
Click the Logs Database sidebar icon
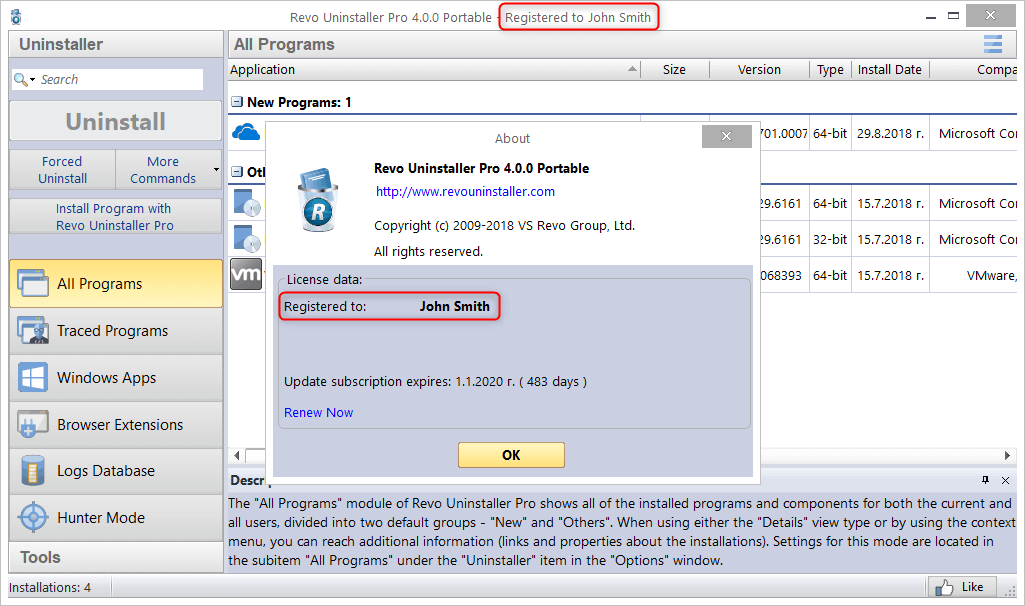coord(33,471)
